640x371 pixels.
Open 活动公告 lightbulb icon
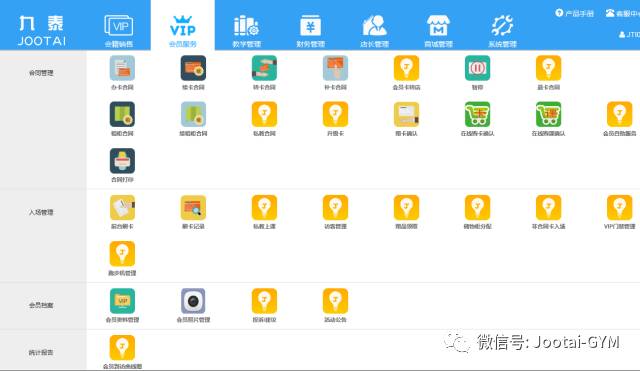coord(335,301)
